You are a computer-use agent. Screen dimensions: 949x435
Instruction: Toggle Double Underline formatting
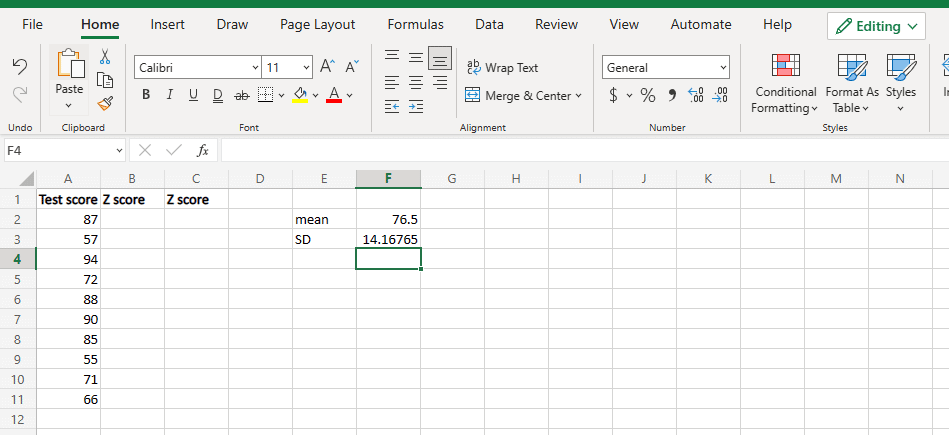(x=218, y=95)
